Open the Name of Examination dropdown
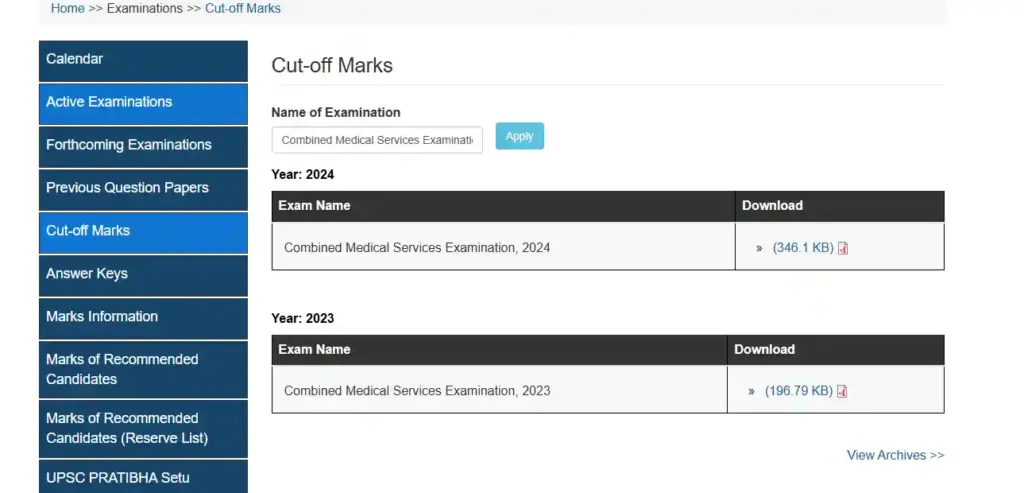This screenshot has height=493, width=1024. pos(377,140)
